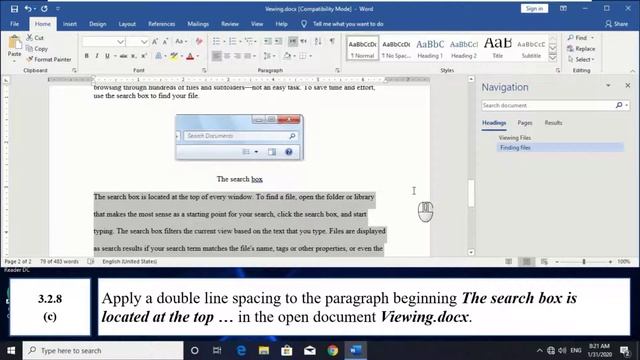Click the magnifier in Navigation search box

[x=619, y=105]
